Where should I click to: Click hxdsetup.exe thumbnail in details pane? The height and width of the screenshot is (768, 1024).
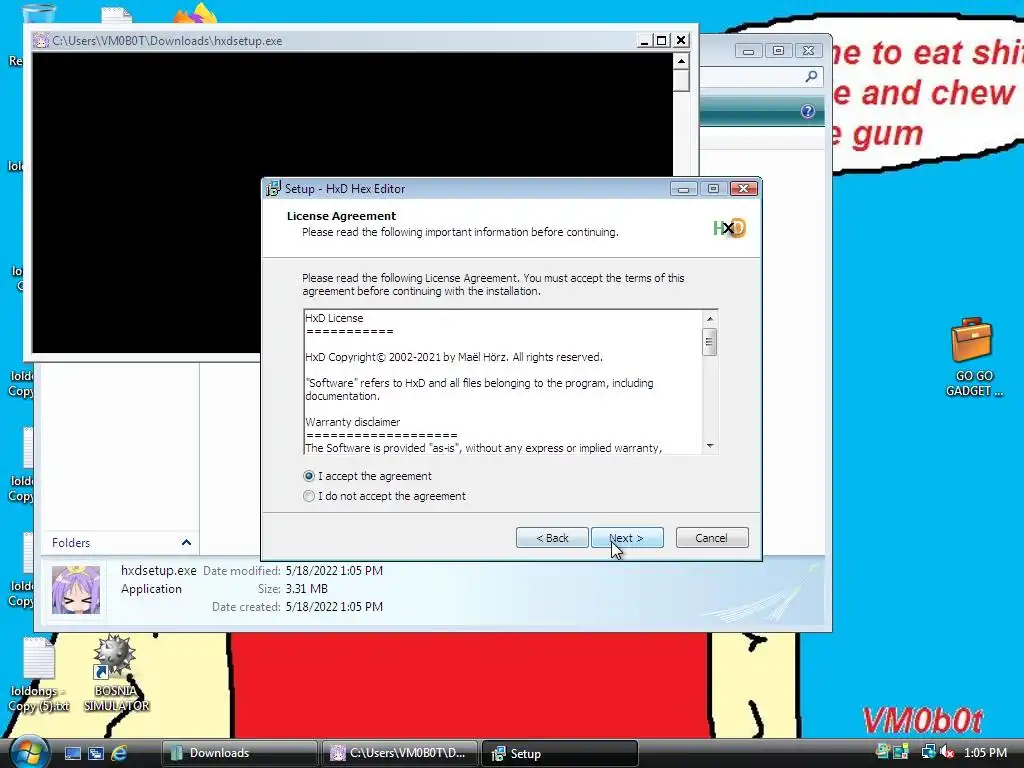(x=76, y=590)
